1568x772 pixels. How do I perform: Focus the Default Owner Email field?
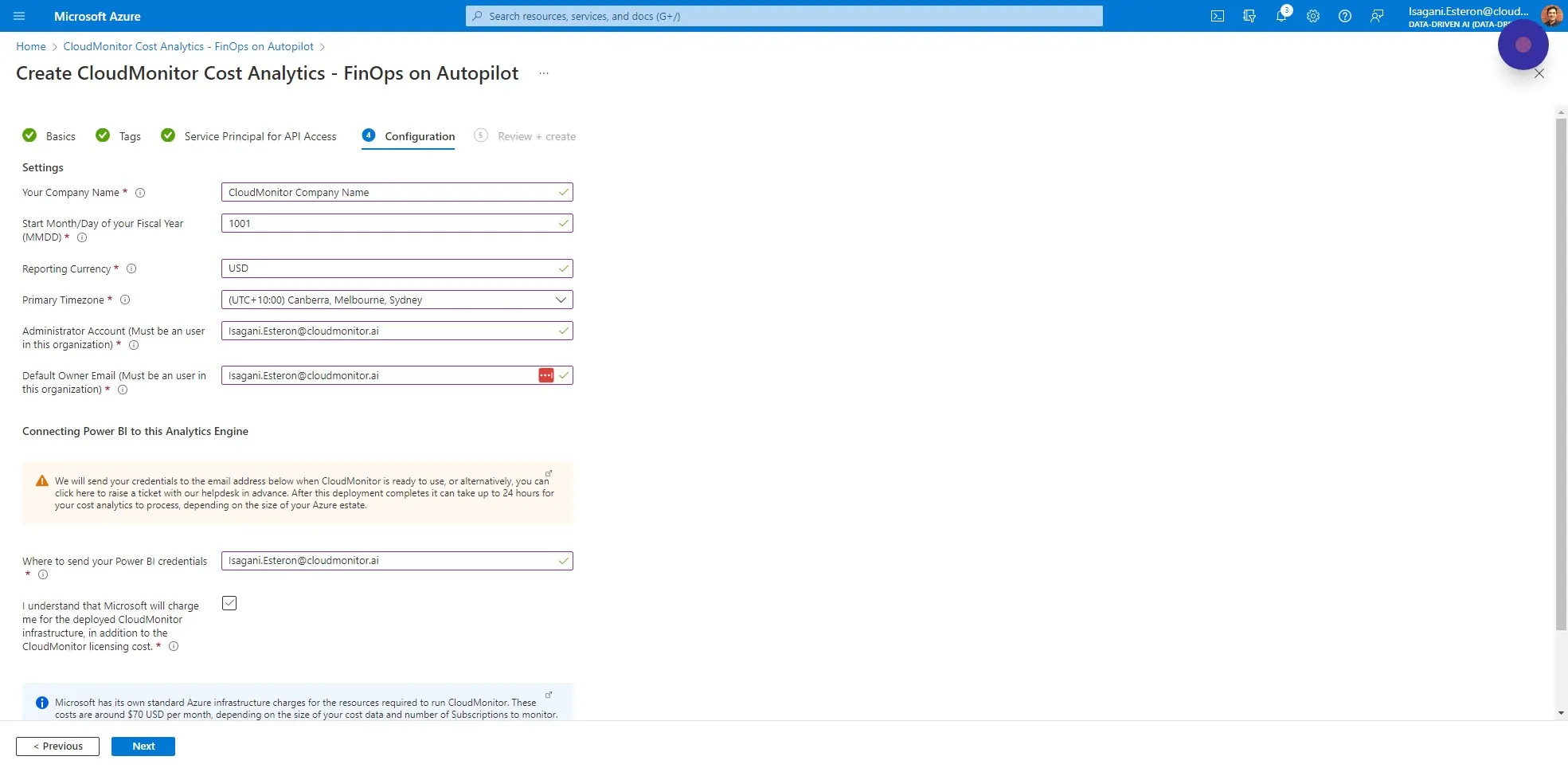[x=397, y=376]
